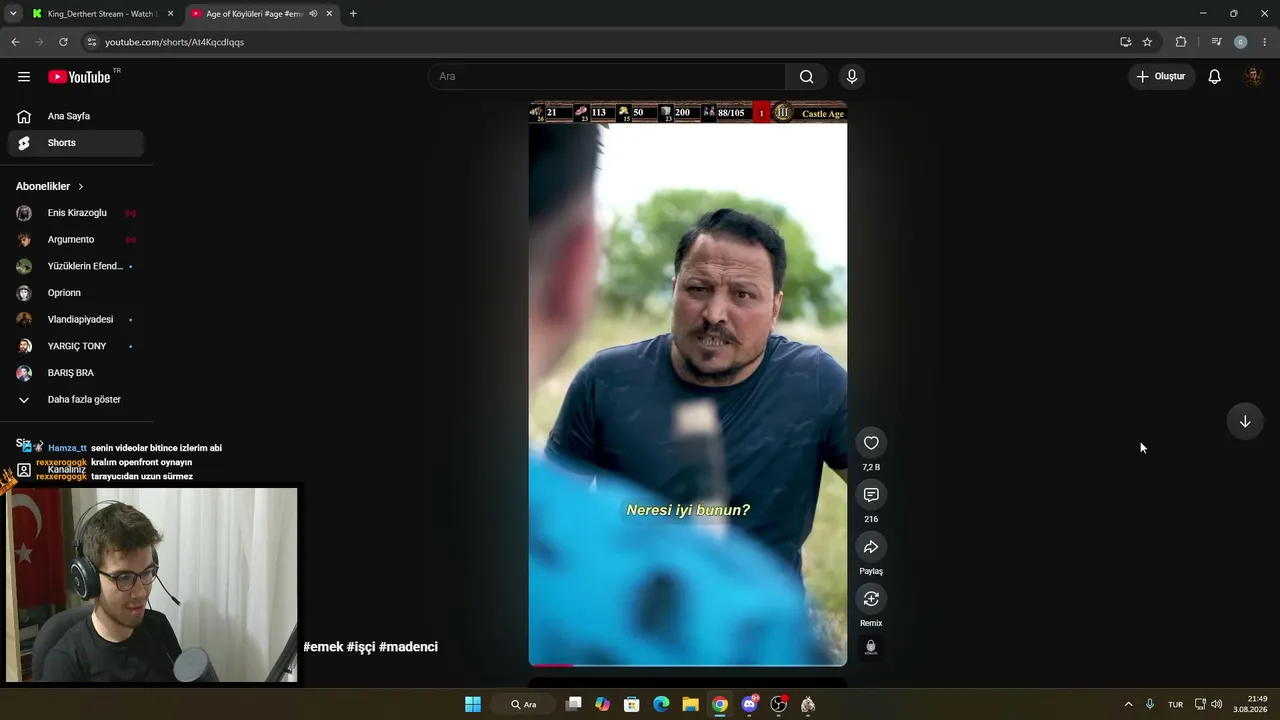The height and width of the screenshot is (720, 1280).
Task: Click the Oluştur create button
Action: 1161,77
